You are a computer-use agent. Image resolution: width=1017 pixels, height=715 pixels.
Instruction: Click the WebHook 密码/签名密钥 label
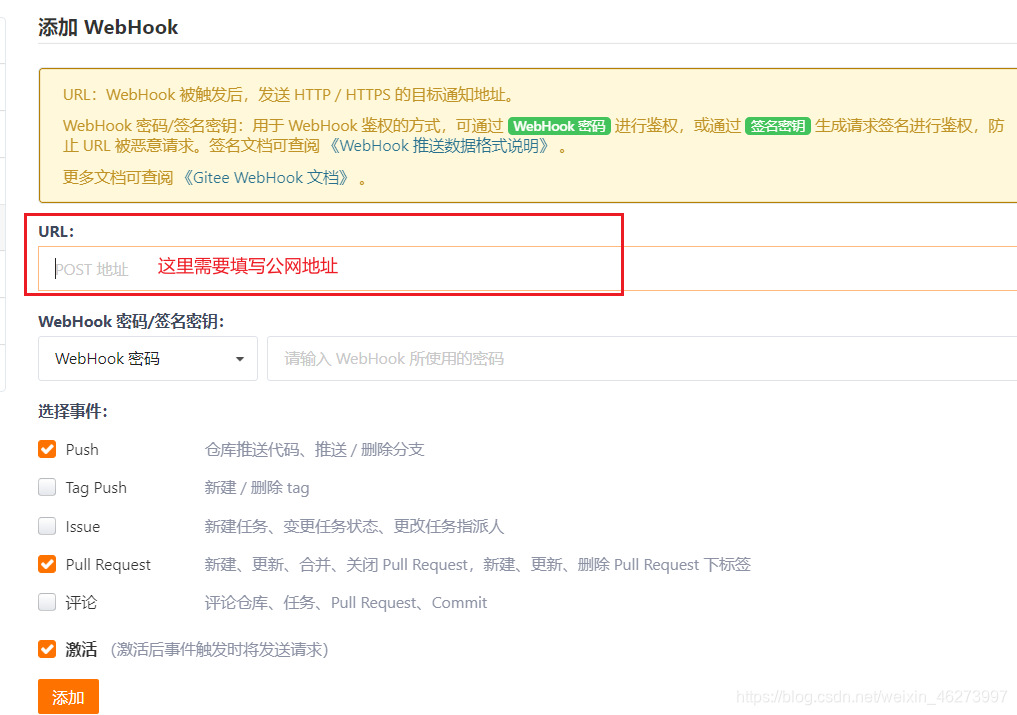131,322
